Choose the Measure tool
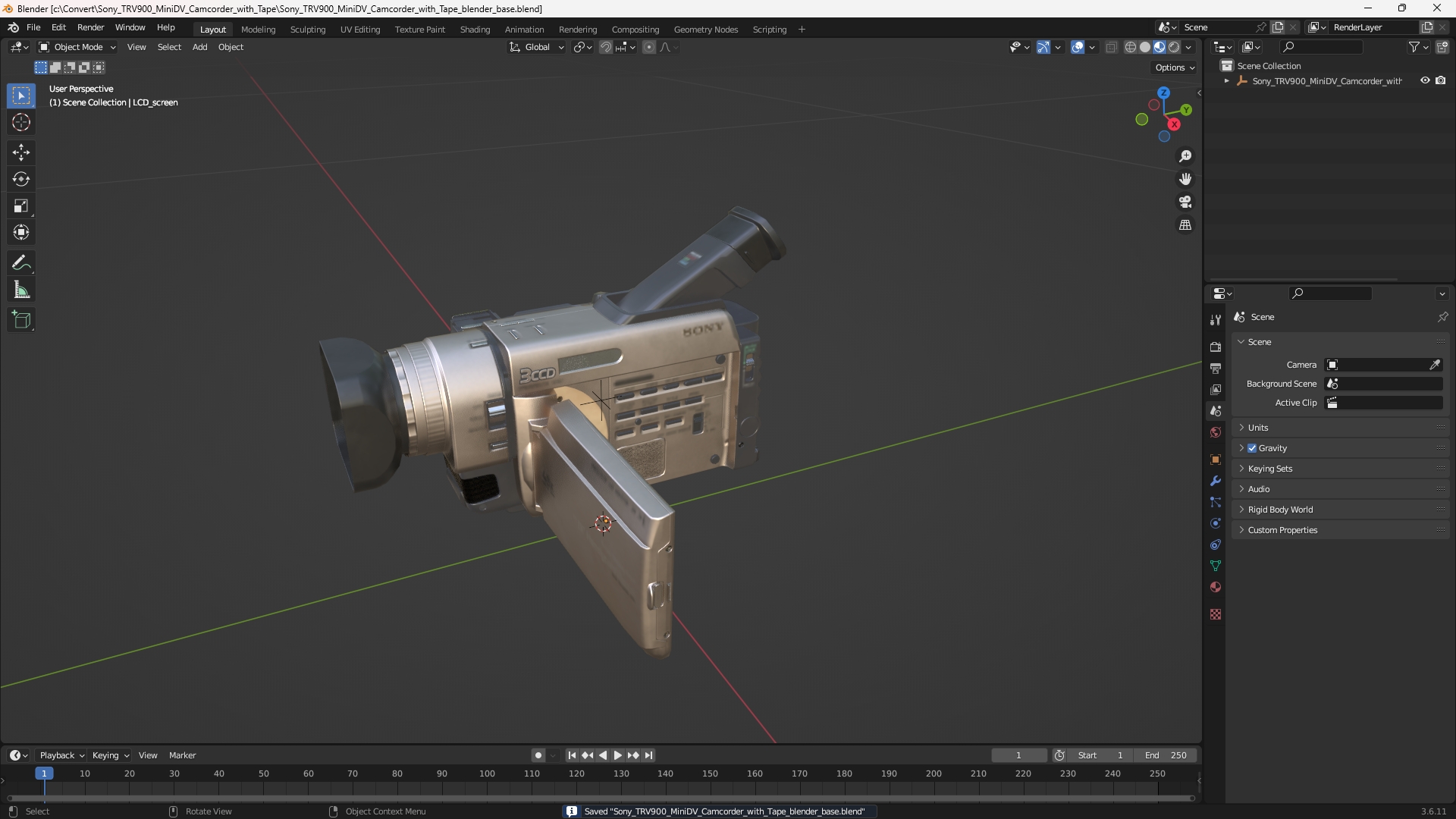1456x819 pixels. [x=21, y=290]
